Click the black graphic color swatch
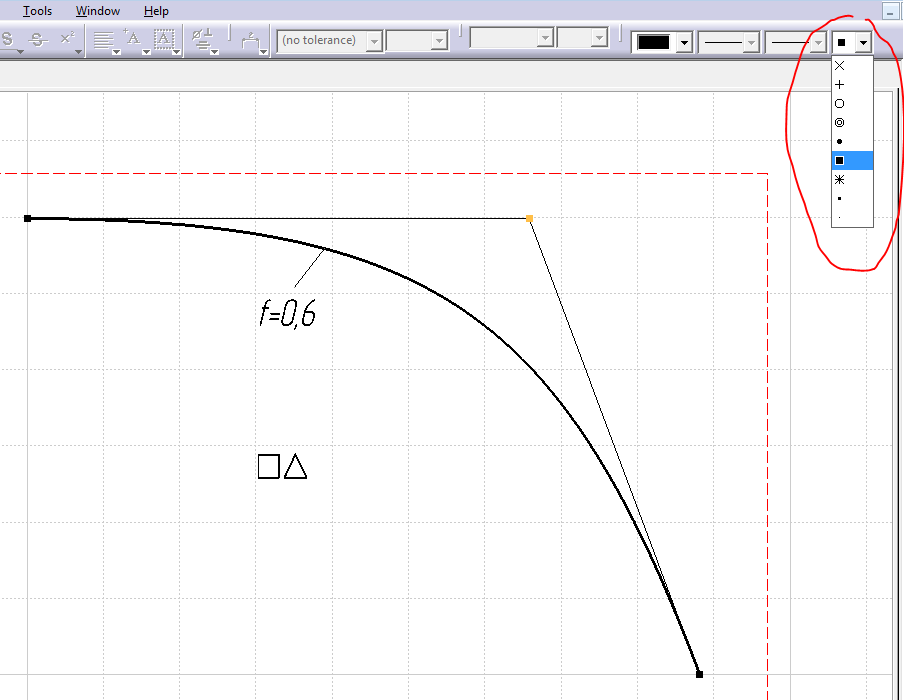This screenshot has height=700, width=904. [653, 43]
